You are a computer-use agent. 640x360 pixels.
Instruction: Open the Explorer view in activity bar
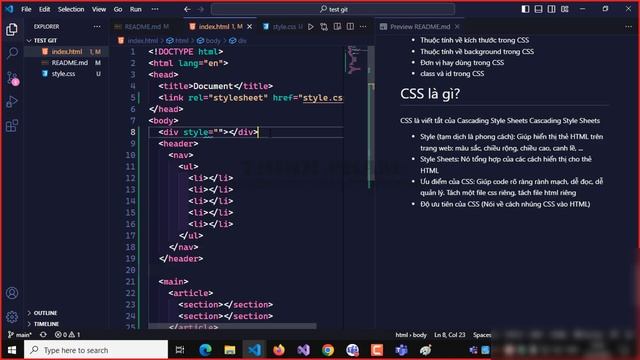click(x=12, y=29)
